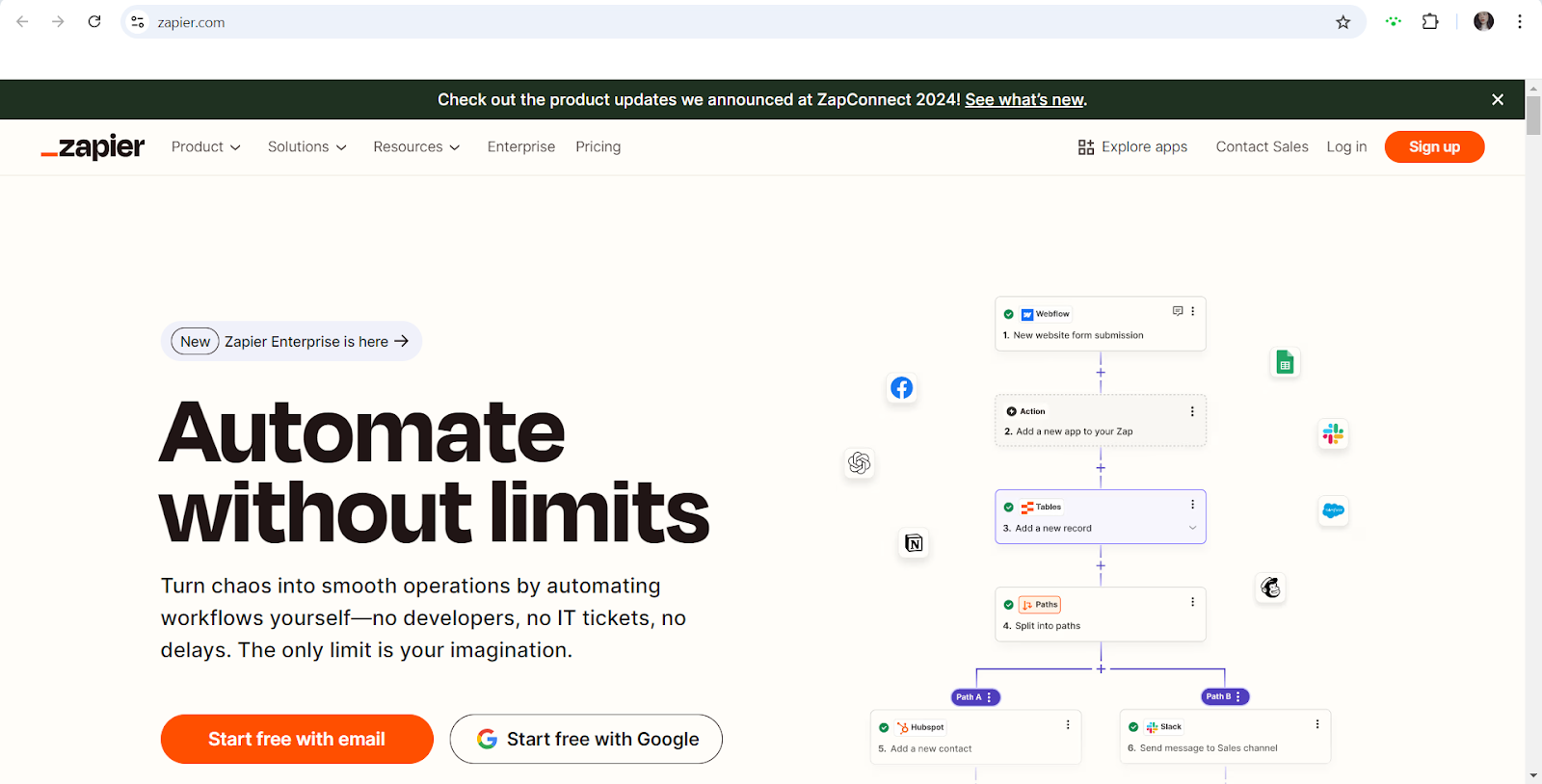1542x784 pixels.
Task: Expand the Resources dropdown menu
Action: coord(416,146)
